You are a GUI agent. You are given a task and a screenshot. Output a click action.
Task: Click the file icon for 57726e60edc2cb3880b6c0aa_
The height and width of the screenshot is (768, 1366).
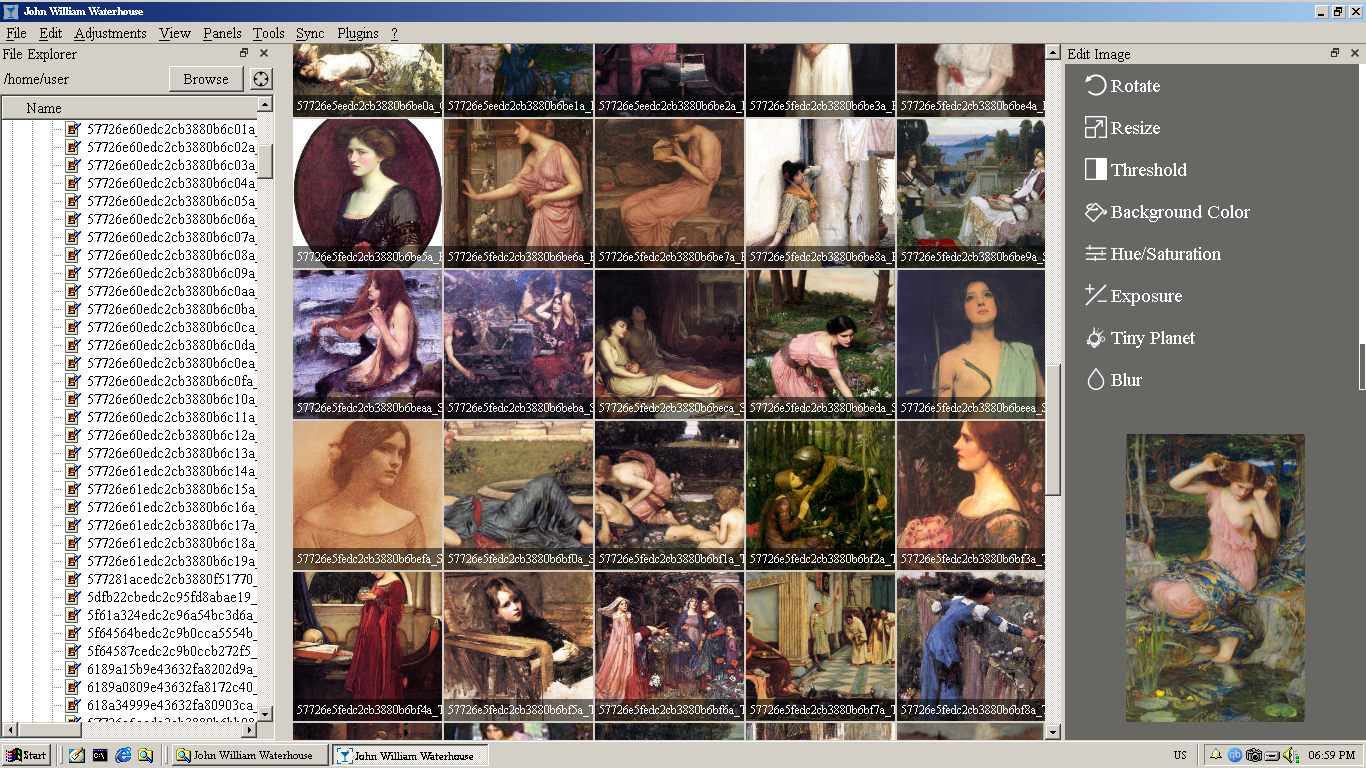coord(73,291)
